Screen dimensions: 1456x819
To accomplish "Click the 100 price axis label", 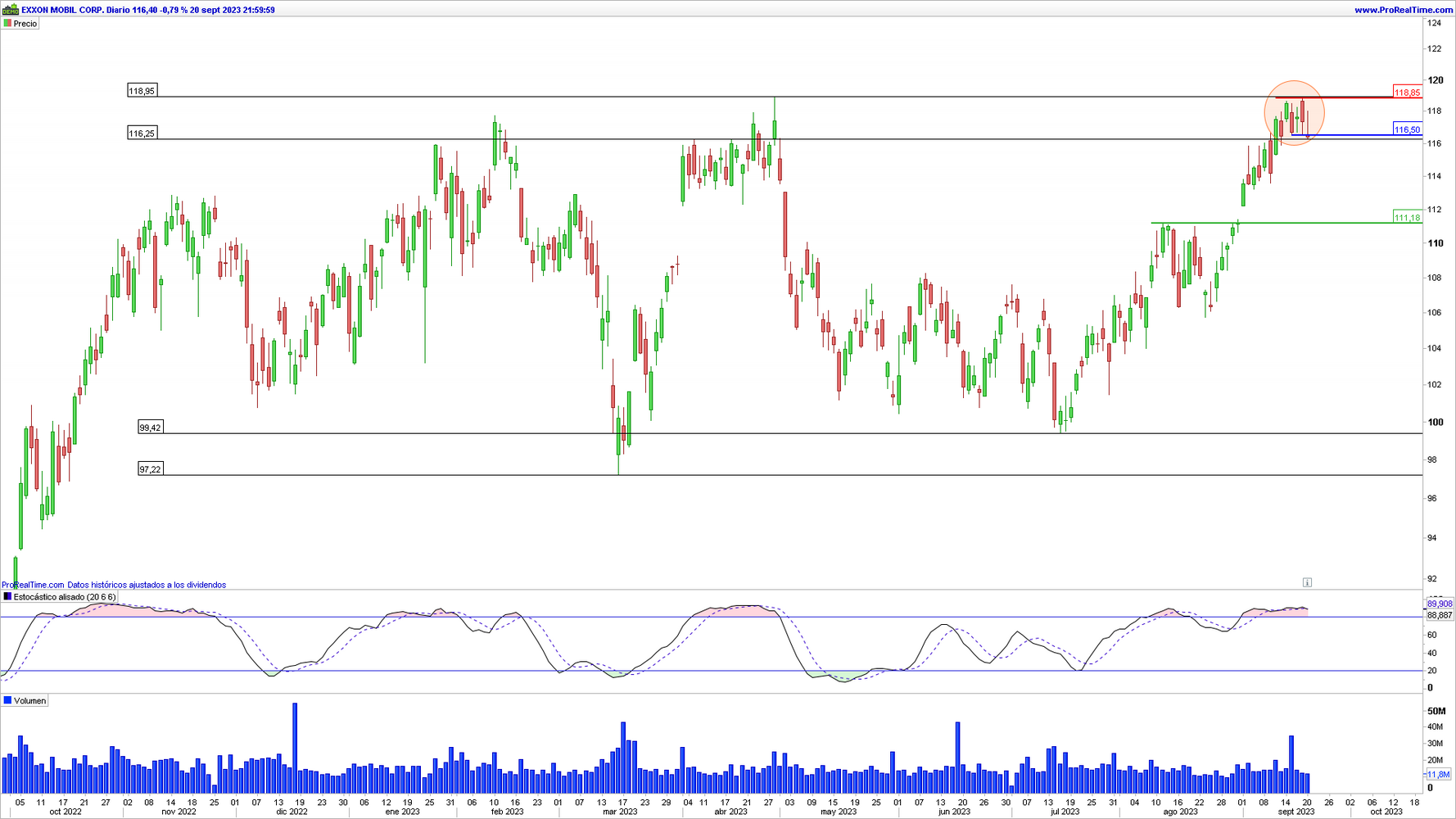I will click(1436, 423).
